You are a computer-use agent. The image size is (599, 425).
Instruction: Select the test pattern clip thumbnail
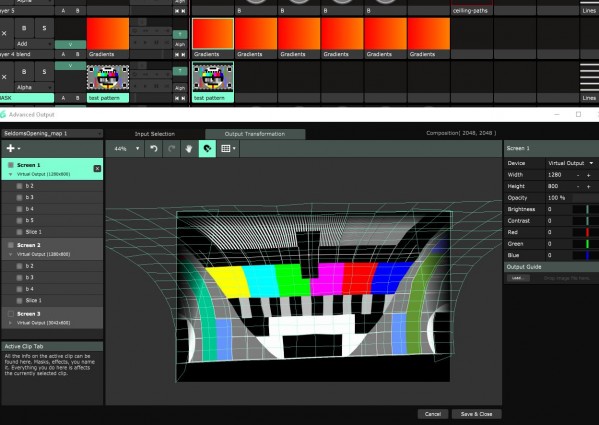pos(213,77)
